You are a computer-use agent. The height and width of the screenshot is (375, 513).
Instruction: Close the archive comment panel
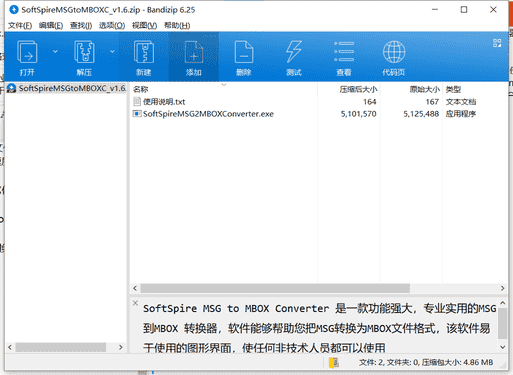(135, 303)
